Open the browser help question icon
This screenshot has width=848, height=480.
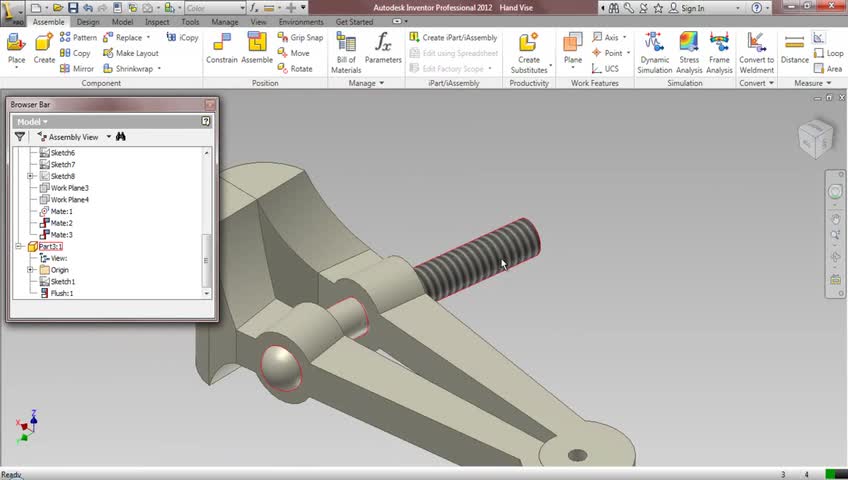click(206, 121)
